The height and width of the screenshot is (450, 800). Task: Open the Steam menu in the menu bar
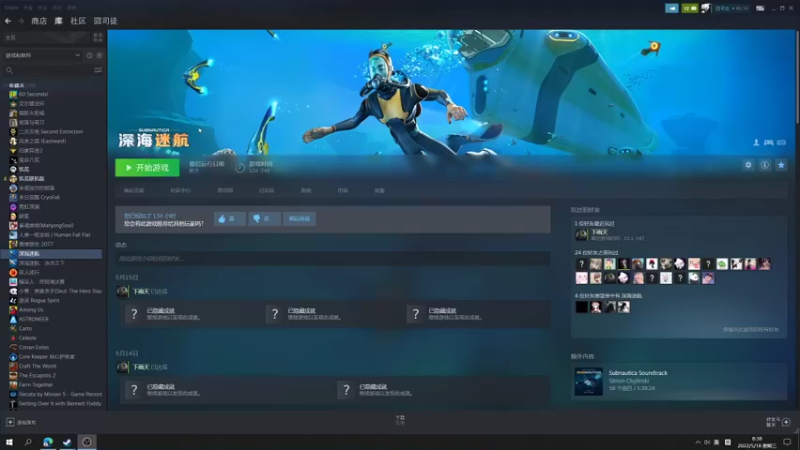[12, 8]
